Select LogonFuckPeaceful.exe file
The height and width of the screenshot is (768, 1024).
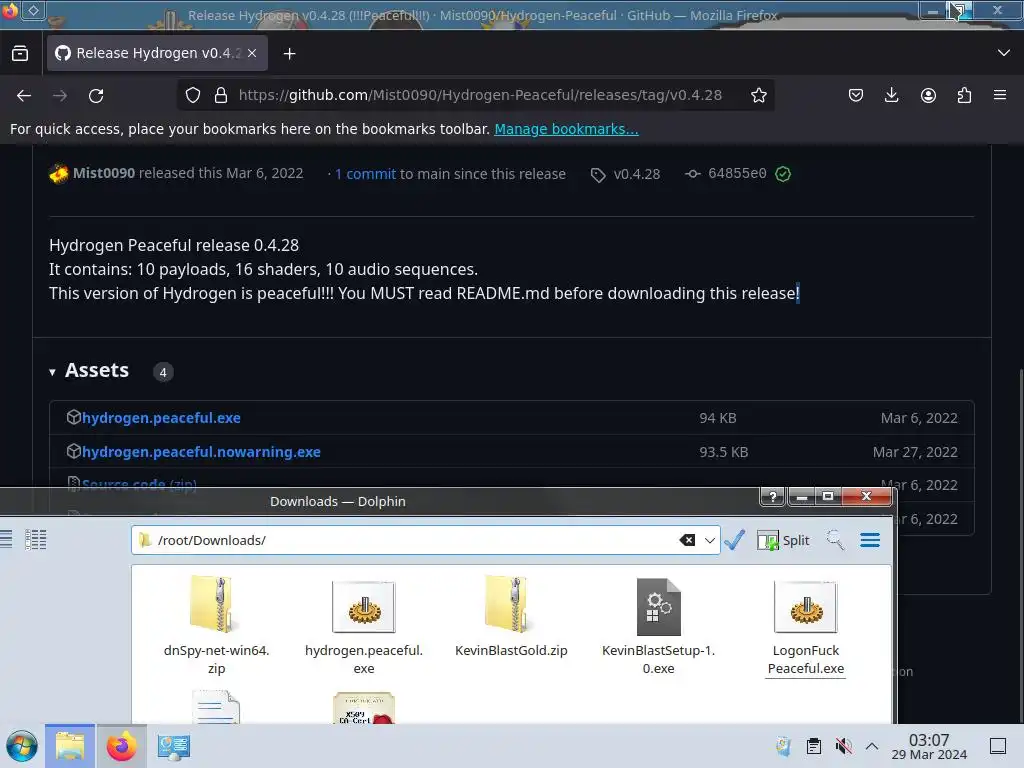tap(805, 626)
